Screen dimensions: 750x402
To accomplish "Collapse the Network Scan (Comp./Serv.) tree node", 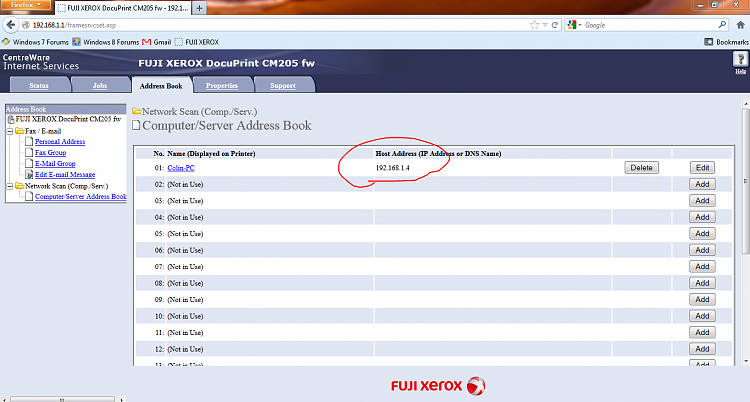I will tap(10, 186).
